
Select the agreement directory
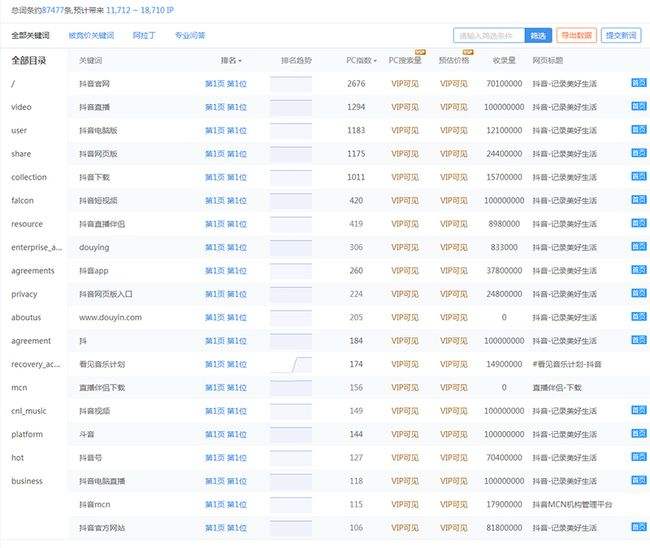point(31,341)
